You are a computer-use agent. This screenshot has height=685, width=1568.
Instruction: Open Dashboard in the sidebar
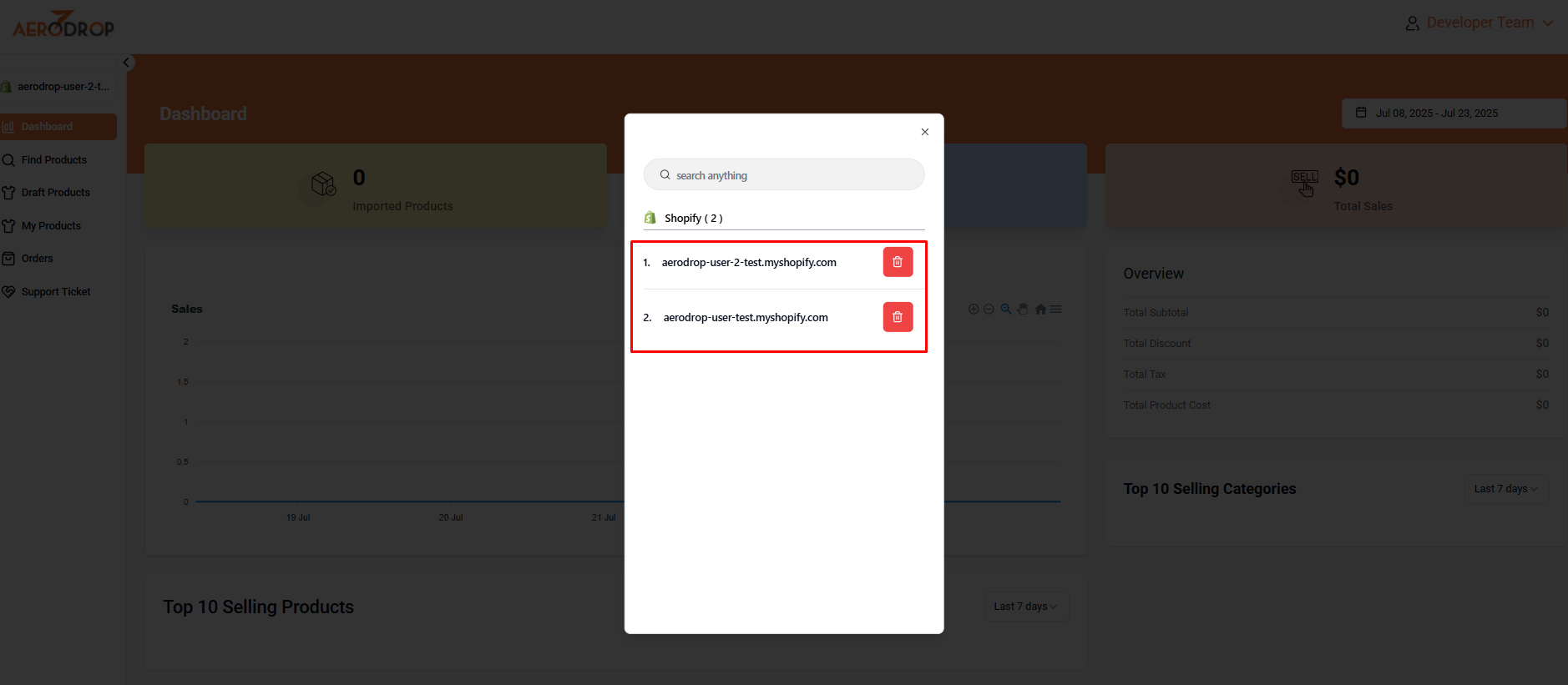(x=58, y=127)
